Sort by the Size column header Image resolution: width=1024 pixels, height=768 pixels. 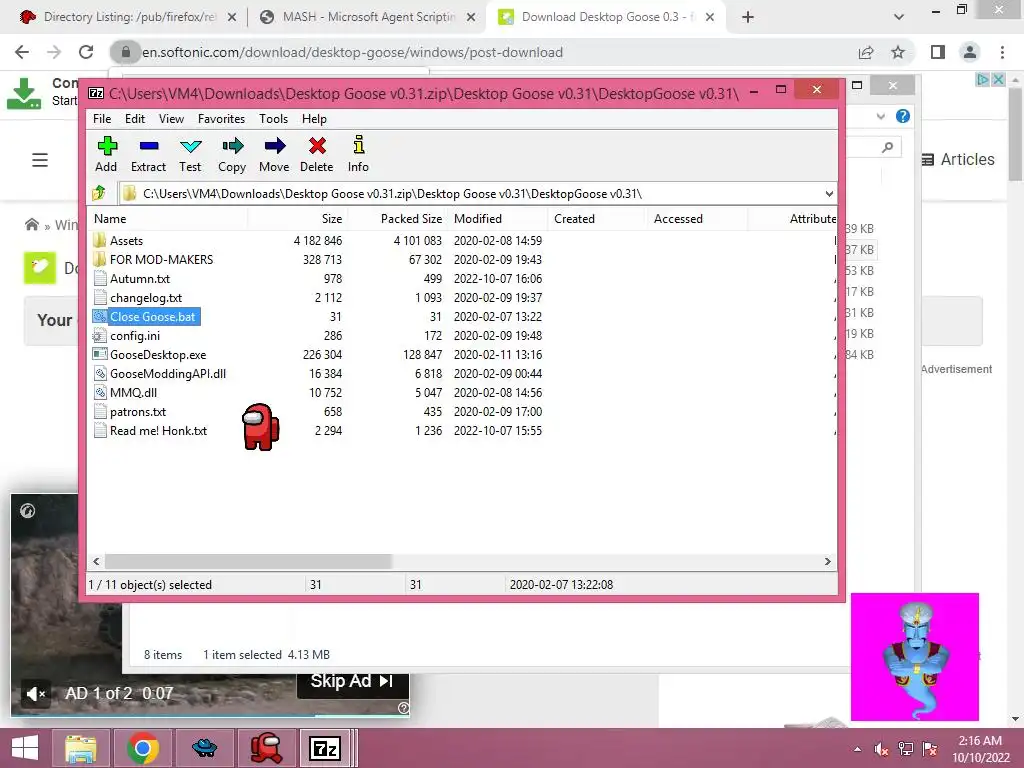tap(297, 219)
